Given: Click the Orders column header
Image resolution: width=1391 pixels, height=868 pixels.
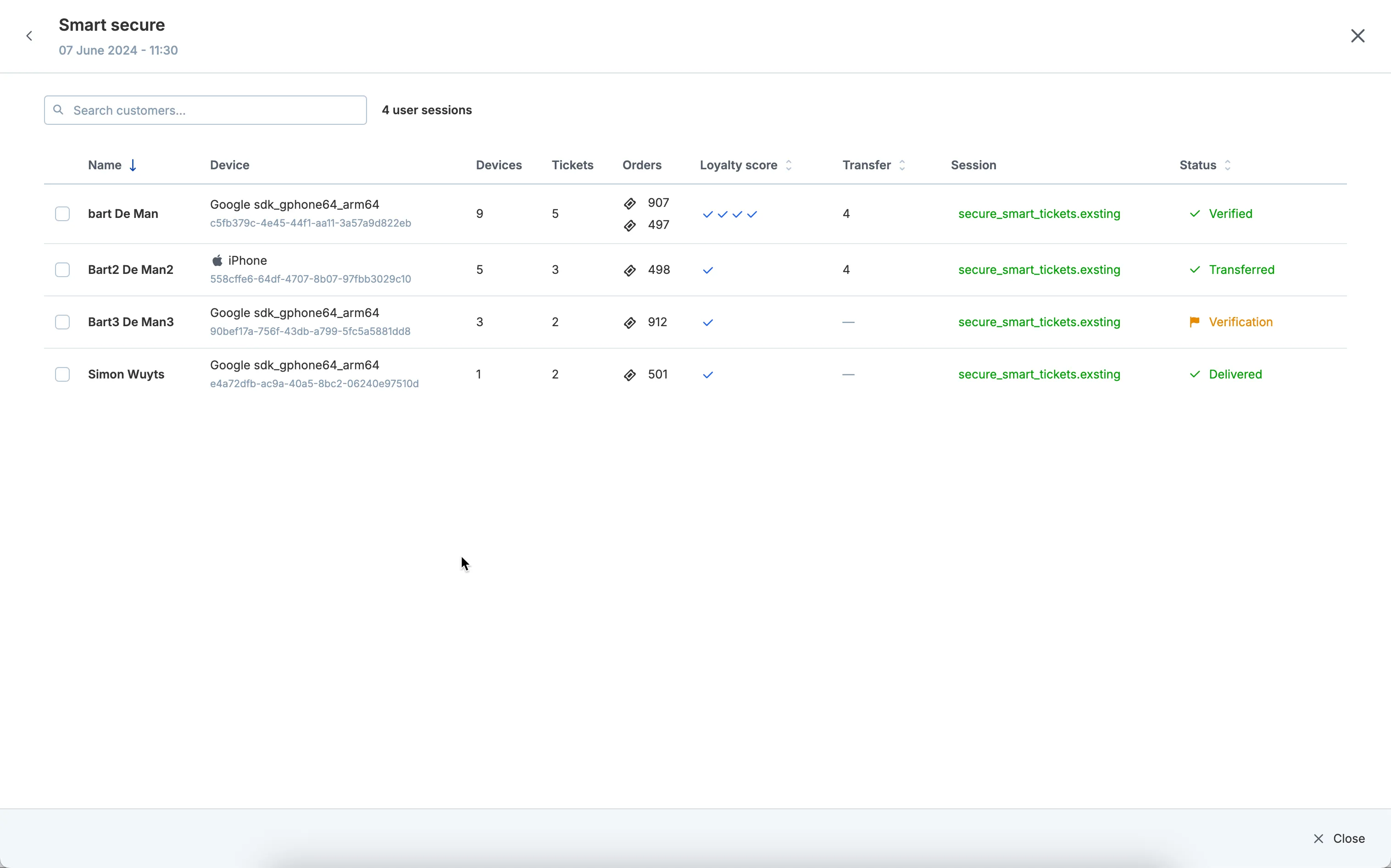Looking at the screenshot, I should (x=642, y=165).
